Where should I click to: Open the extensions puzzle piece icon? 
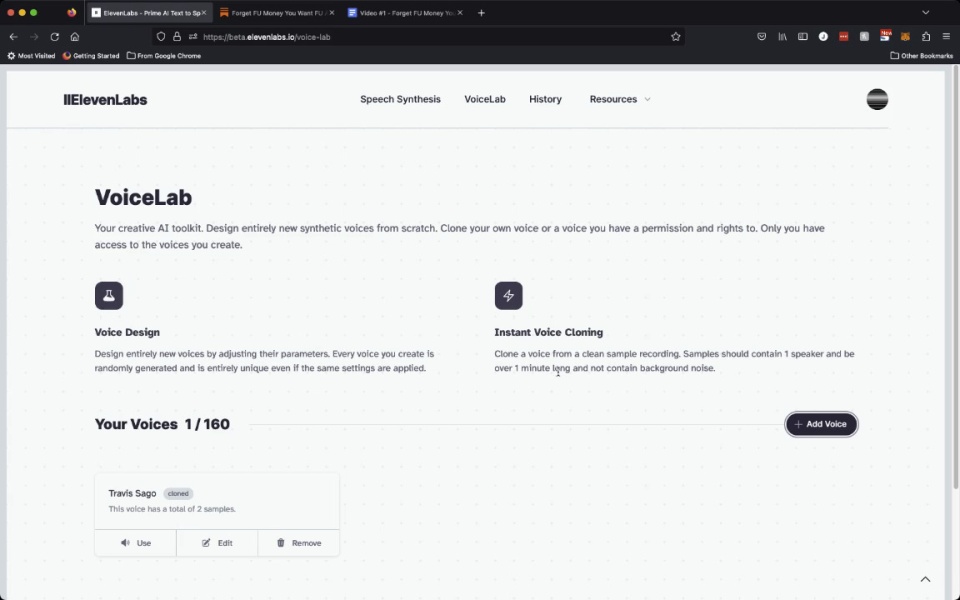pos(926,37)
